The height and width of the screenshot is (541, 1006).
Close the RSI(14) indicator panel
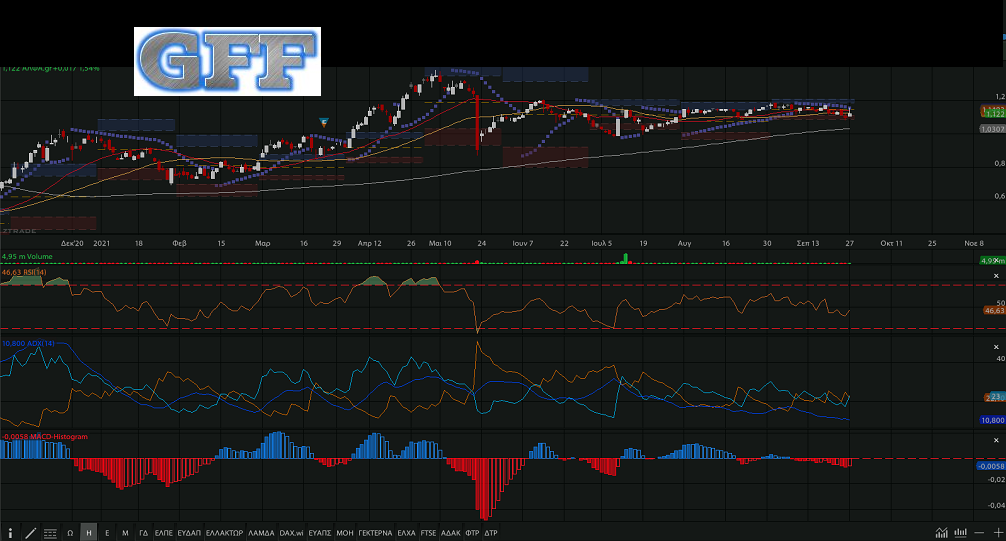coord(996,276)
